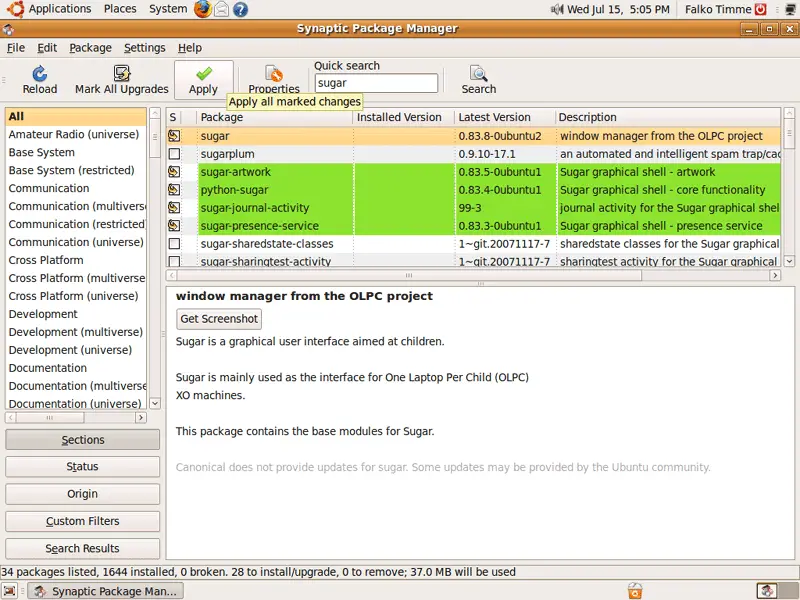The width and height of the screenshot is (800, 600).
Task: Click the Falko Timme user name
Action: click(718, 9)
